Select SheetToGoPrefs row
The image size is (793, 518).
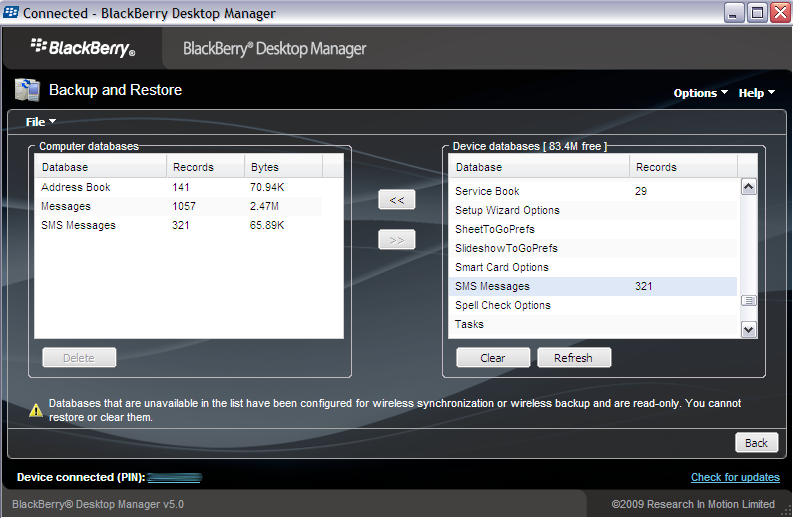pos(593,229)
